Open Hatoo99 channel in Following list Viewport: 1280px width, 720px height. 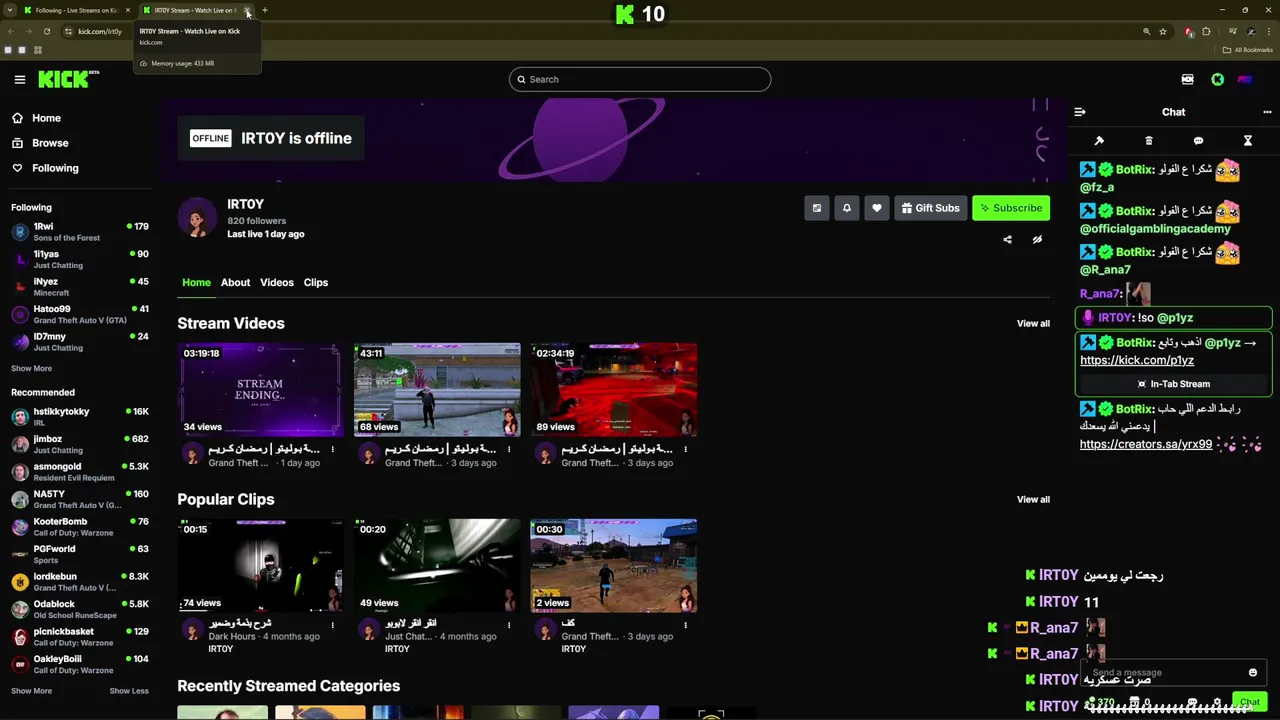click(x=80, y=315)
